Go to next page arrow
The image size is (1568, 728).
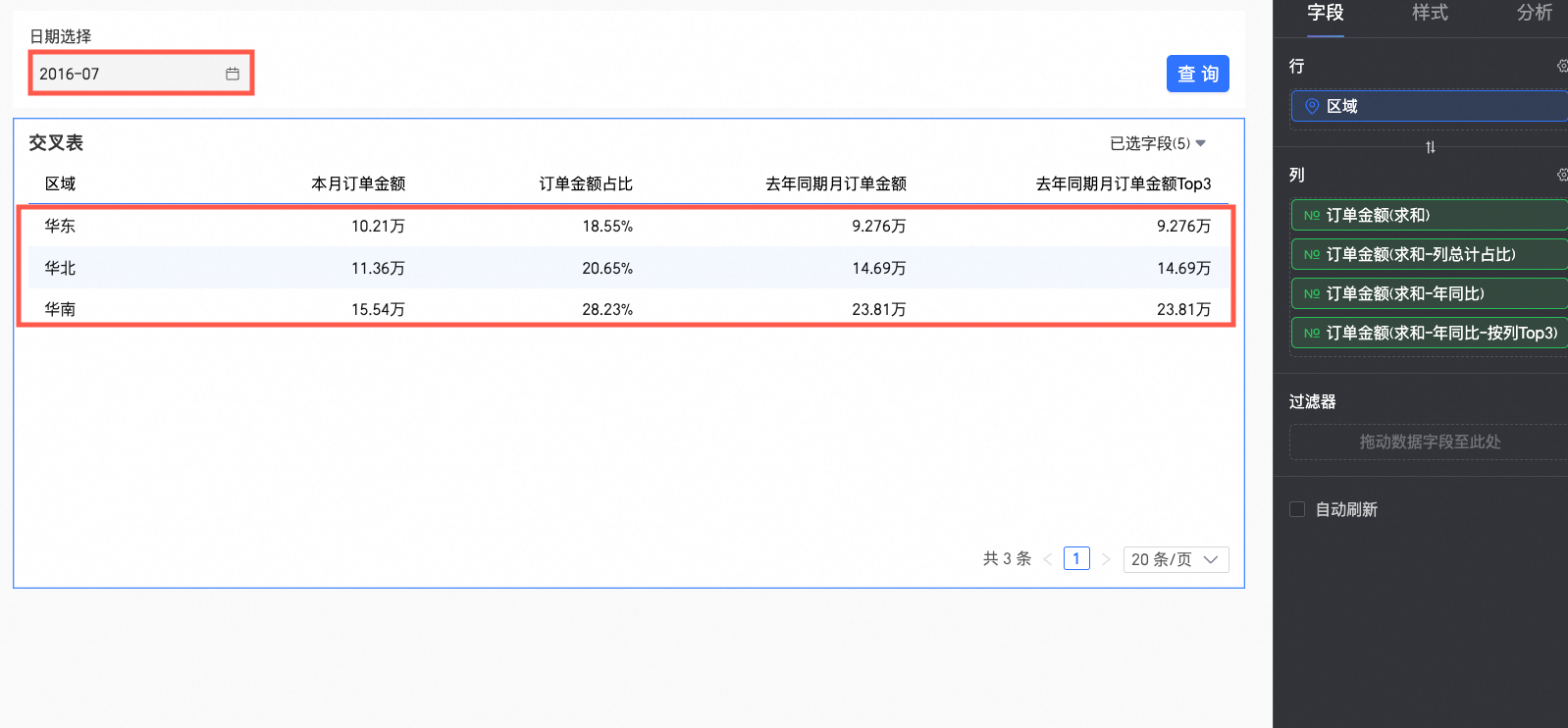pos(1106,559)
